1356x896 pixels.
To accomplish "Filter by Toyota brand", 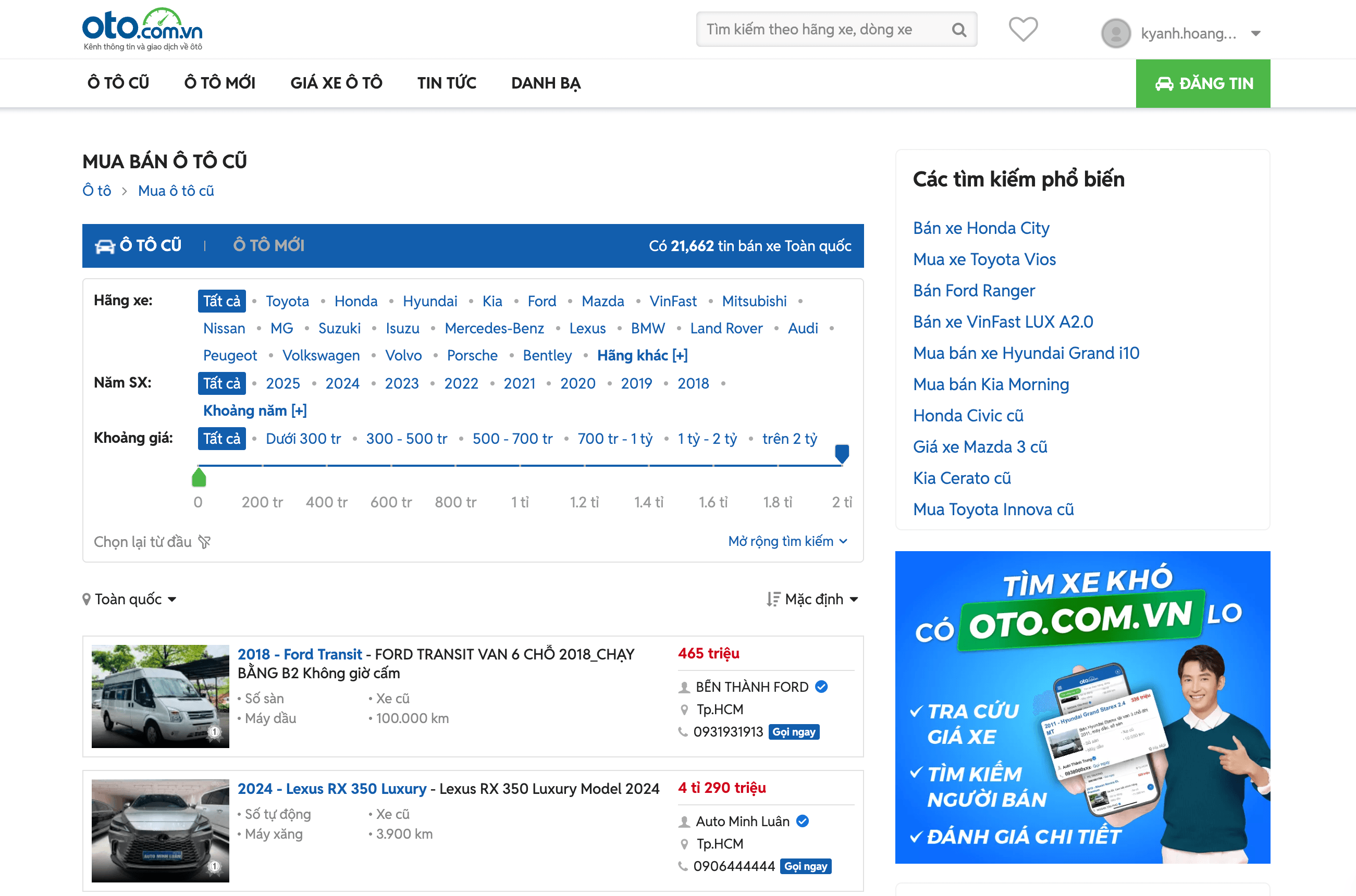I will (287, 301).
